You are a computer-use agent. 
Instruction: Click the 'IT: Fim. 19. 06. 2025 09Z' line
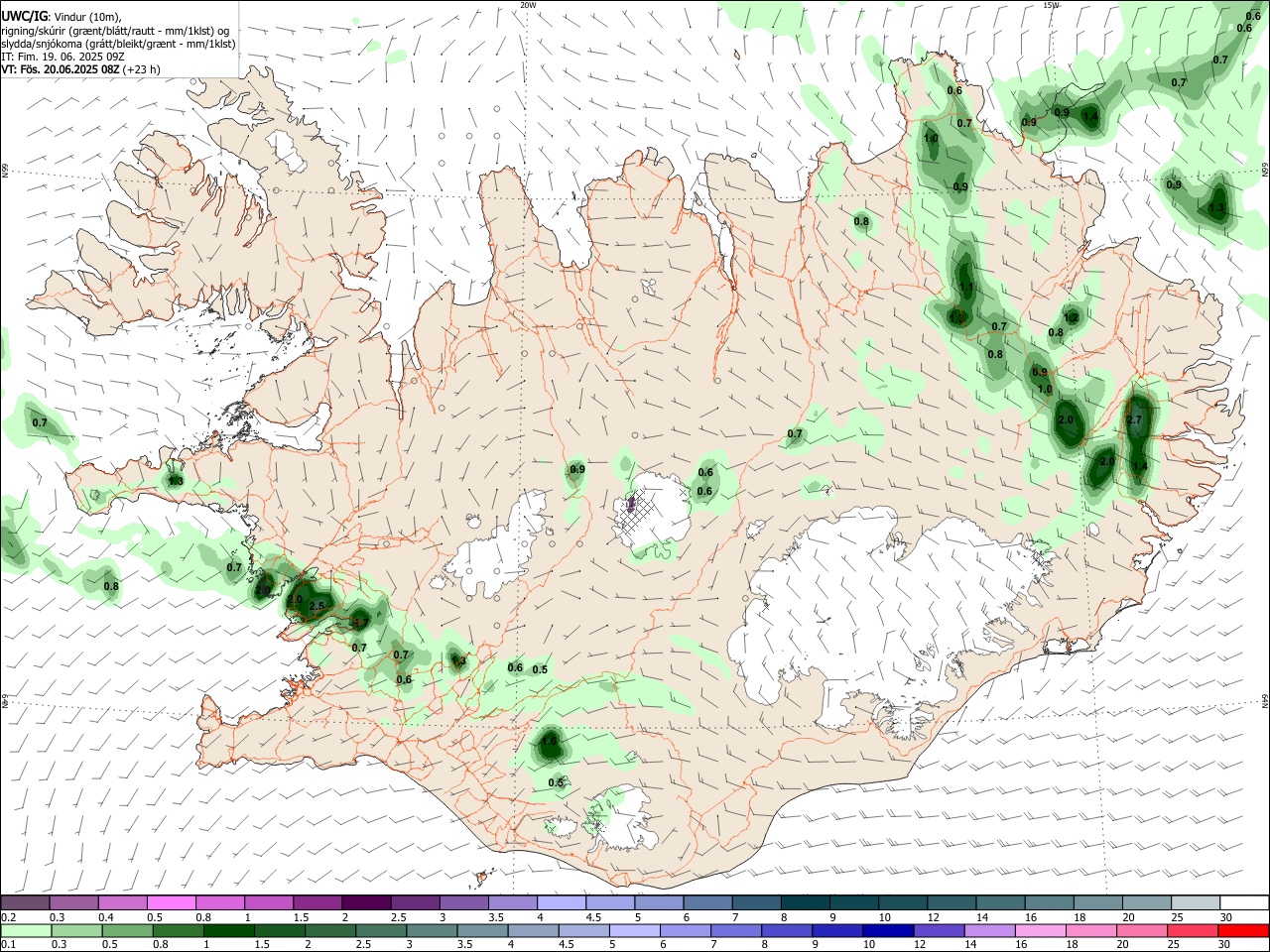point(63,57)
